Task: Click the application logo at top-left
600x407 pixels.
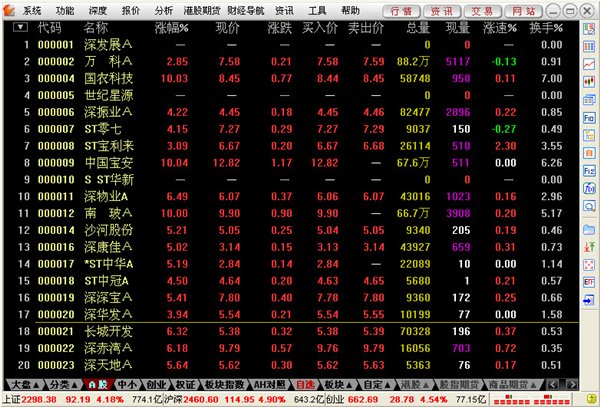Action: pyautogui.click(x=9, y=11)
